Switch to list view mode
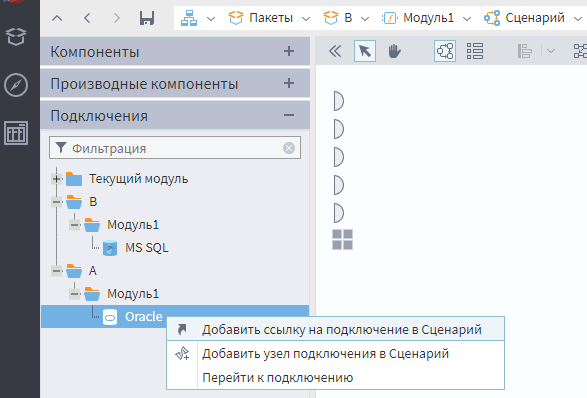The width and height of the screenshot is (587, 398). 475,51
